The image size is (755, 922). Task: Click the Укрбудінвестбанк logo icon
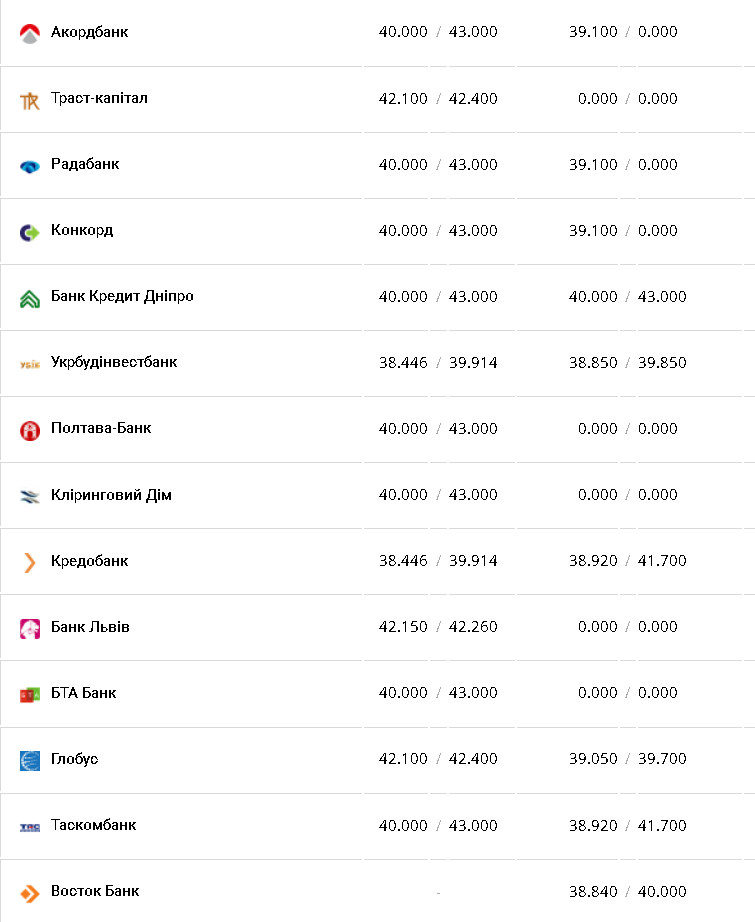[x=29, y=364]
